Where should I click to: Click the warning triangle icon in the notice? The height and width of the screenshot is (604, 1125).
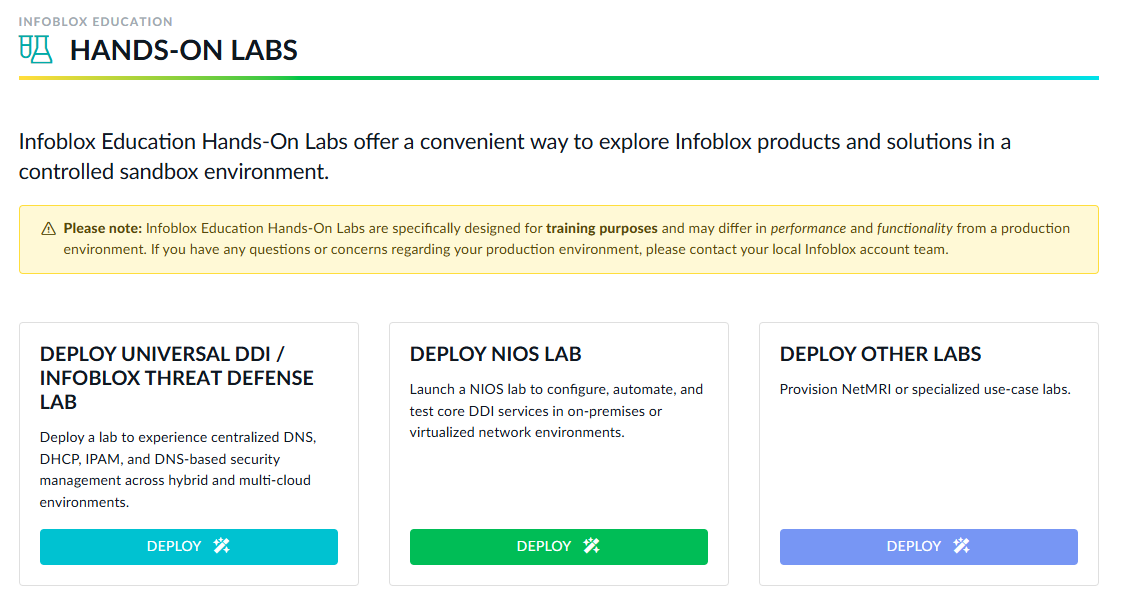pos(49,229)
